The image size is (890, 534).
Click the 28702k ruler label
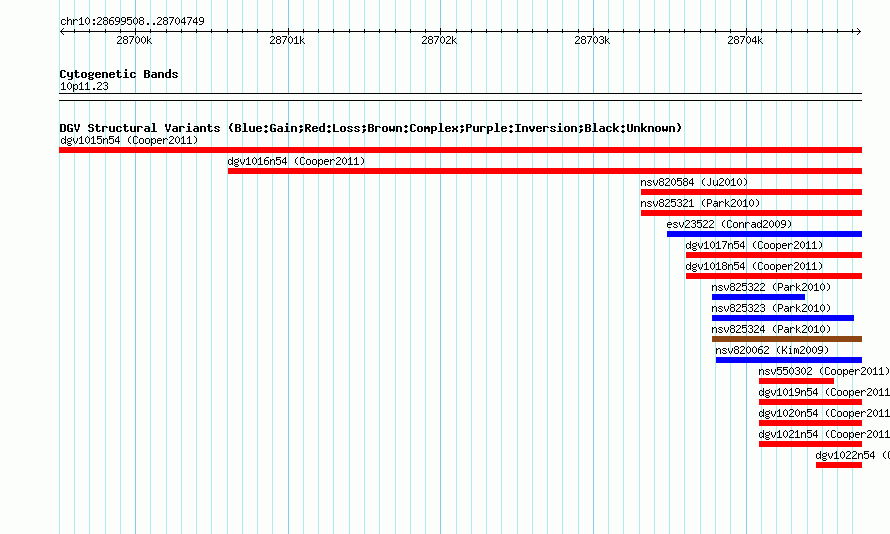pos(439,40)
